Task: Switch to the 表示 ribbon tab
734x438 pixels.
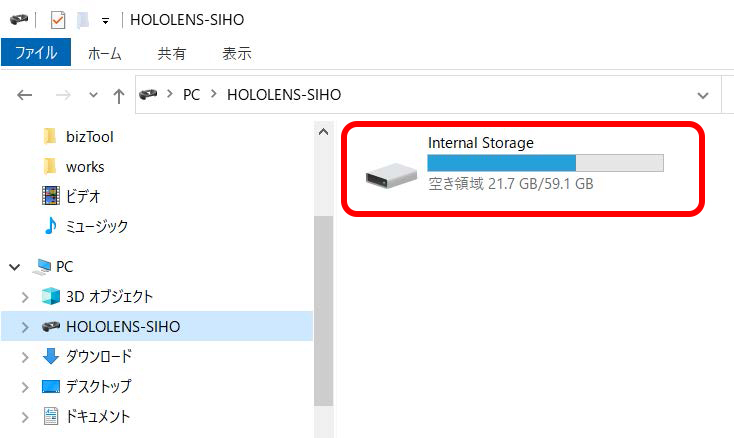Action: click(237, 53)
